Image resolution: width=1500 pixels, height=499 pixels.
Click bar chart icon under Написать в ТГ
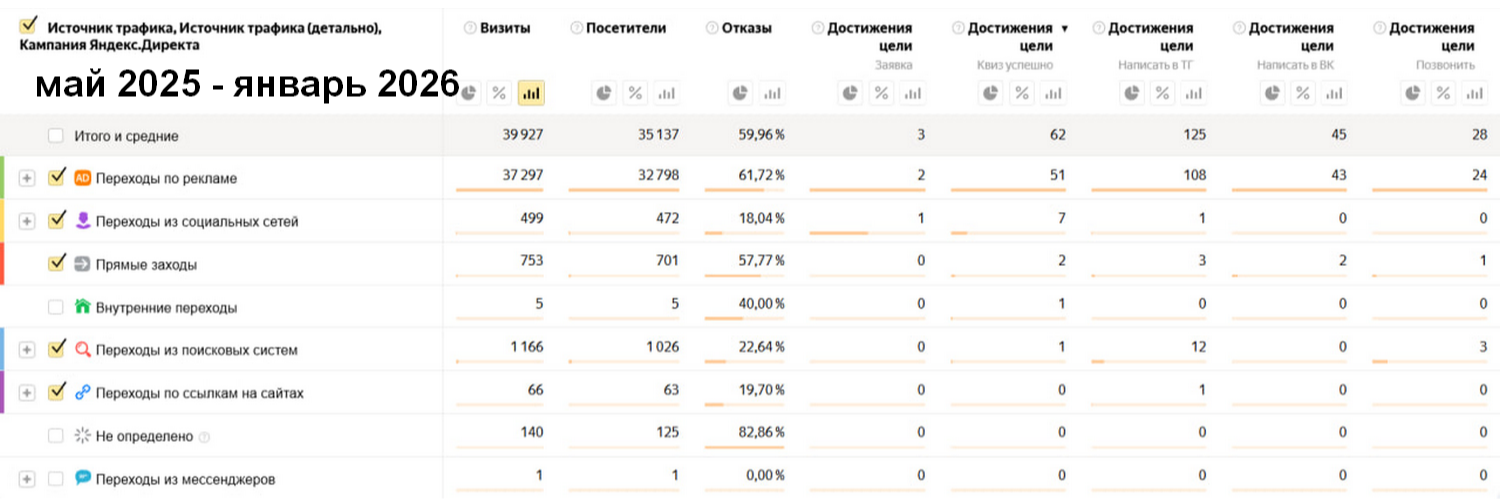tap(1192, 93)
